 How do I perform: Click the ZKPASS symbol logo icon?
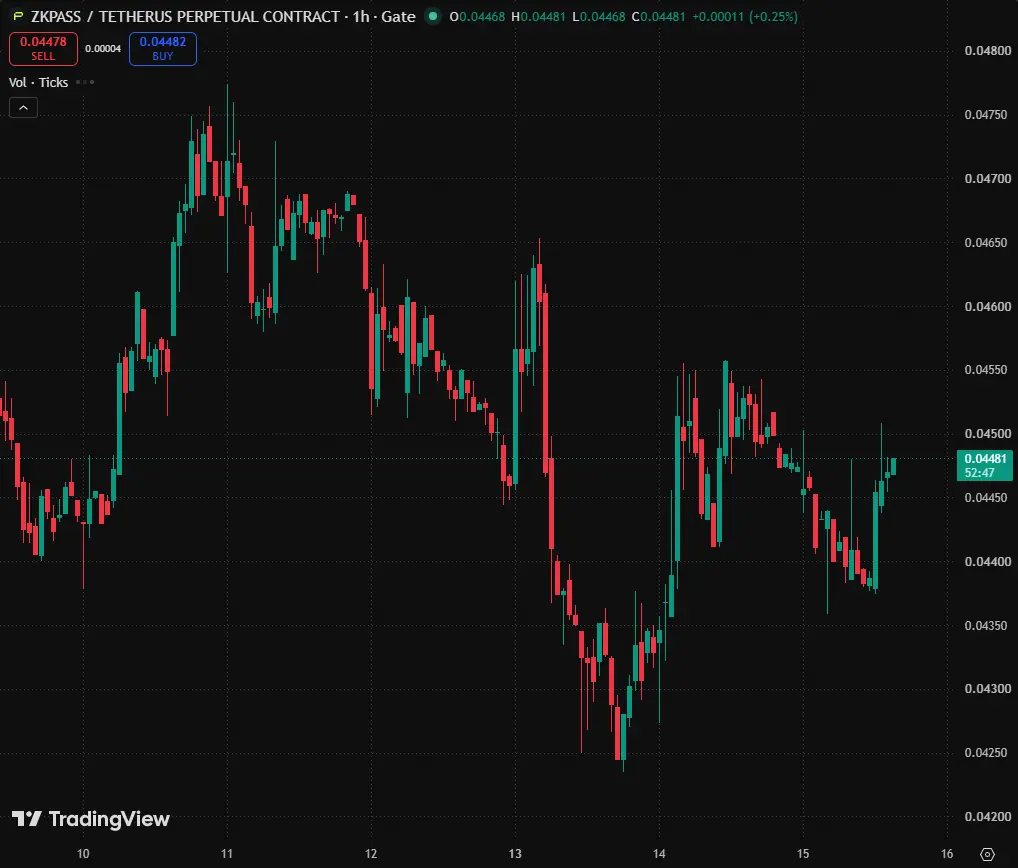click(18, 17)
